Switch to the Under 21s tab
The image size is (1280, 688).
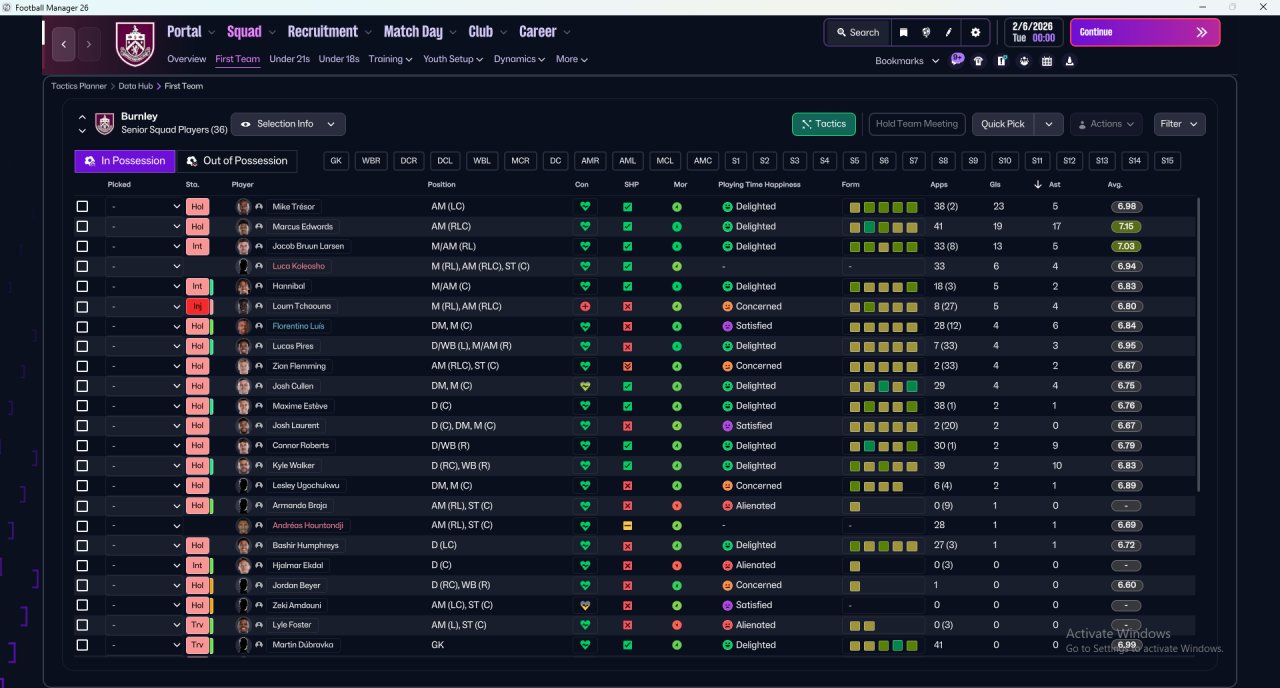tap(289, 59)
